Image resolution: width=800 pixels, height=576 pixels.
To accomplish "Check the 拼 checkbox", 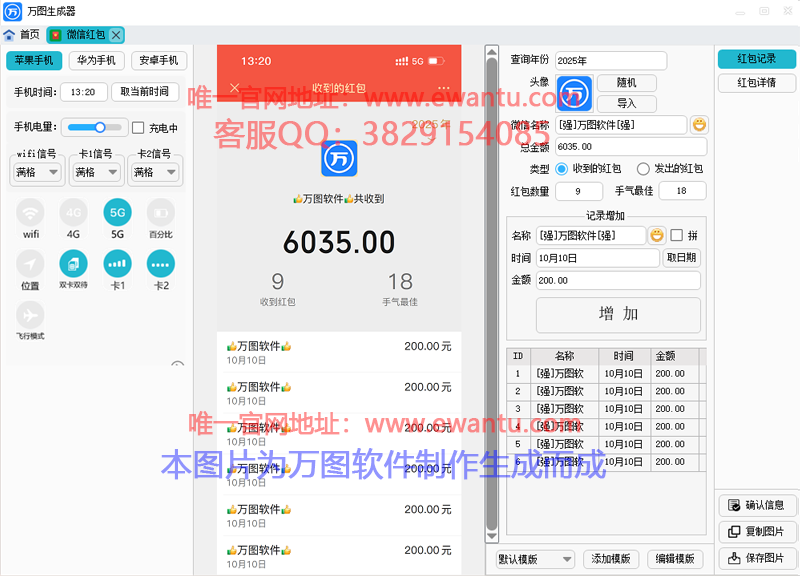I will tap(677, 235).
